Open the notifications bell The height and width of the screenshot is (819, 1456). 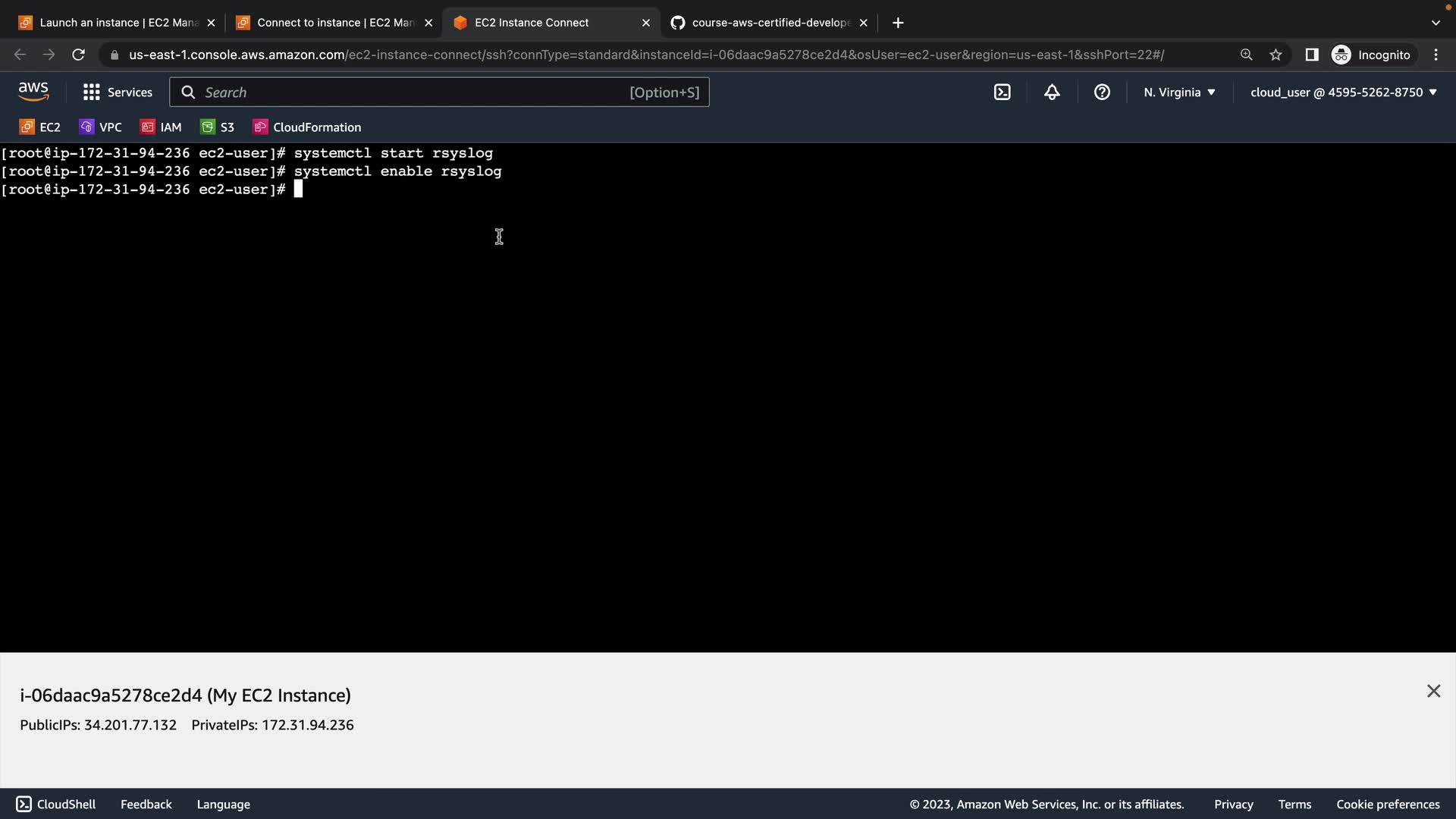coord(1052,93)
